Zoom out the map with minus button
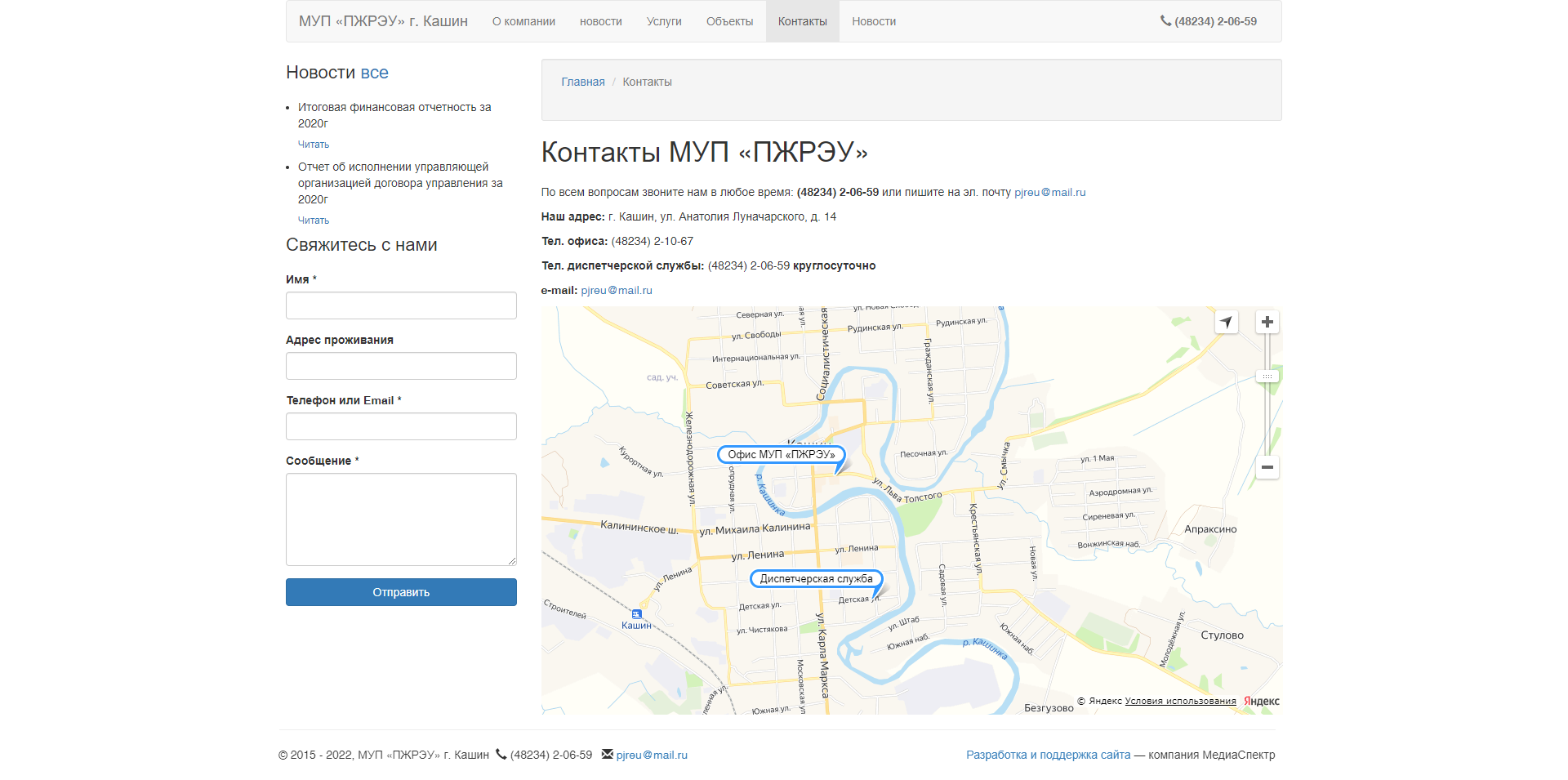Image resolution: width=1568 pixels, height=780 pixels. click(x=1267, y=467)
